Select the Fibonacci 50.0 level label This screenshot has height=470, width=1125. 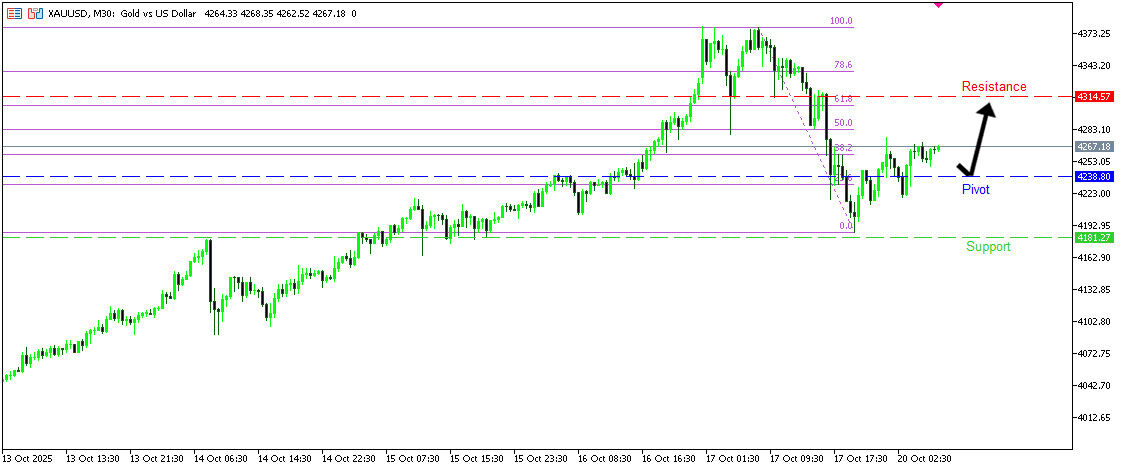[x=843, y=123]
